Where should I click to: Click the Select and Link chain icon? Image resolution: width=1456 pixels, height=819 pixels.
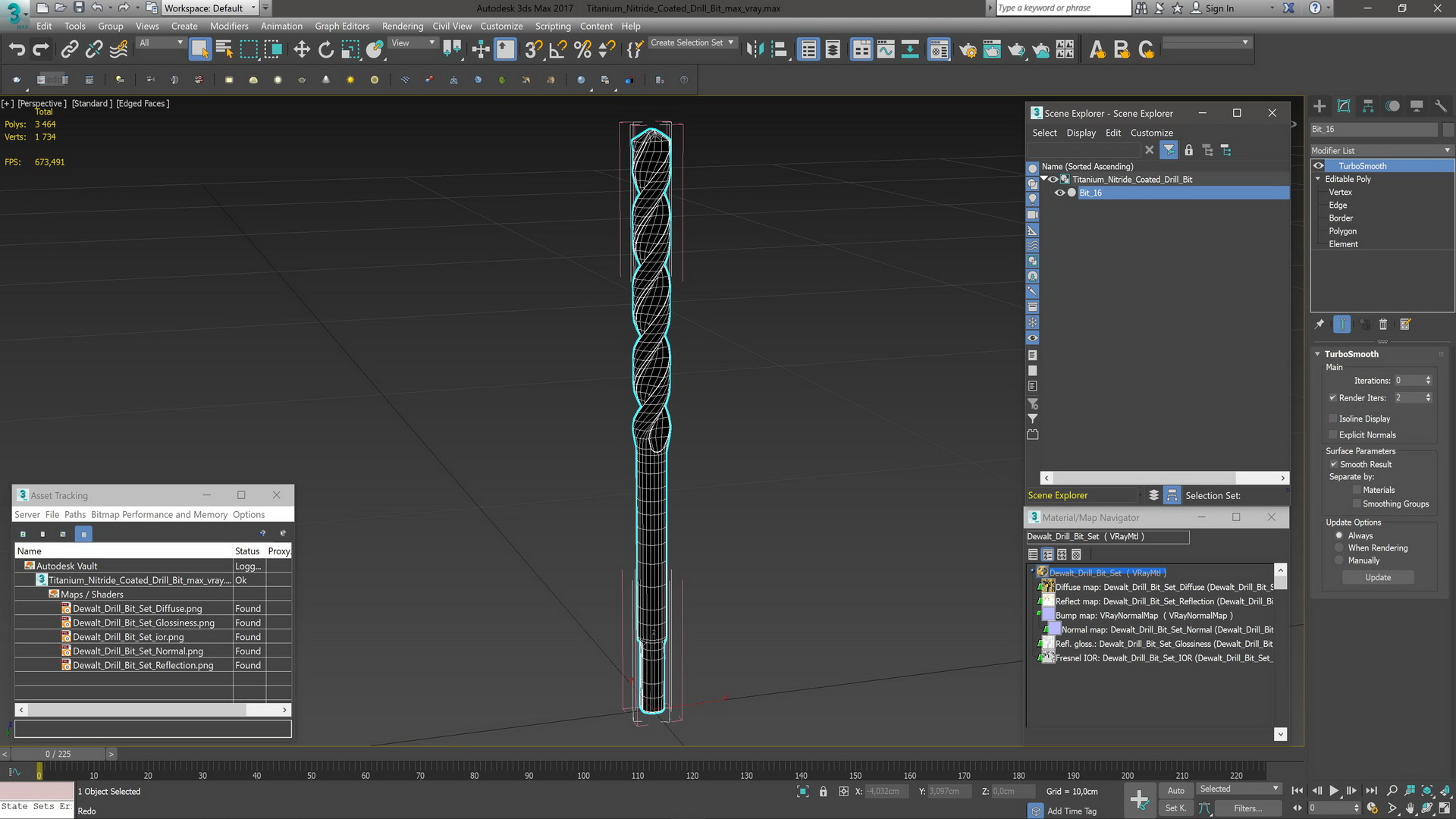[x=70, y=50]
